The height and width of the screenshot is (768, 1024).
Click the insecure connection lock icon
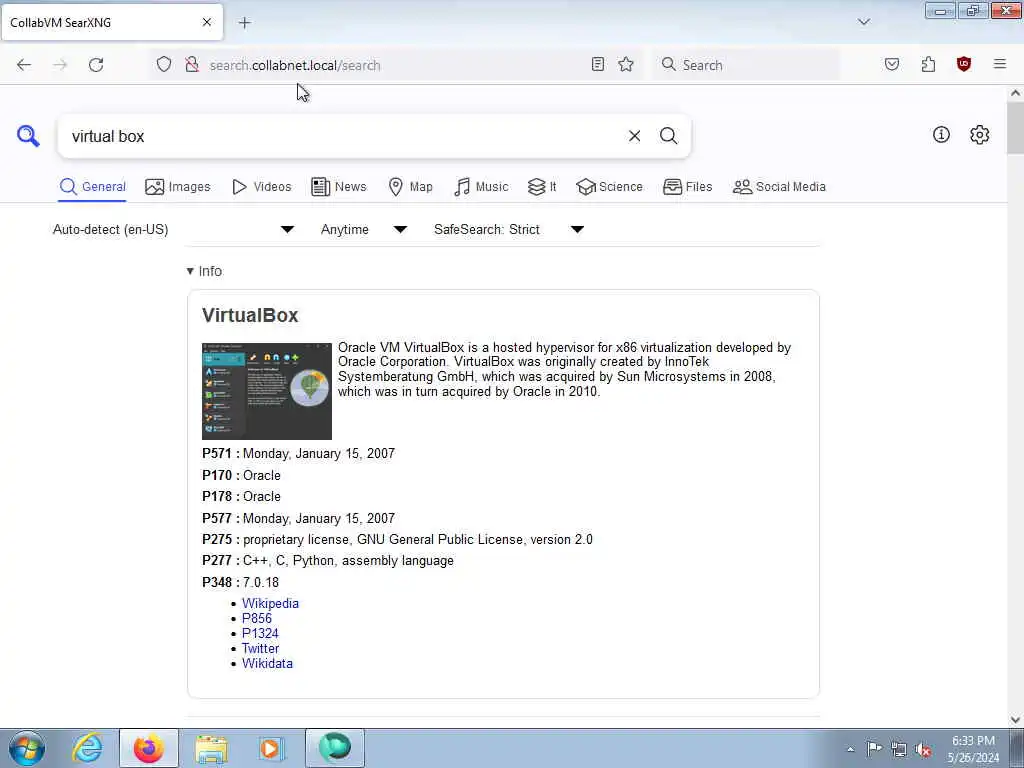[x=192, y=64]
